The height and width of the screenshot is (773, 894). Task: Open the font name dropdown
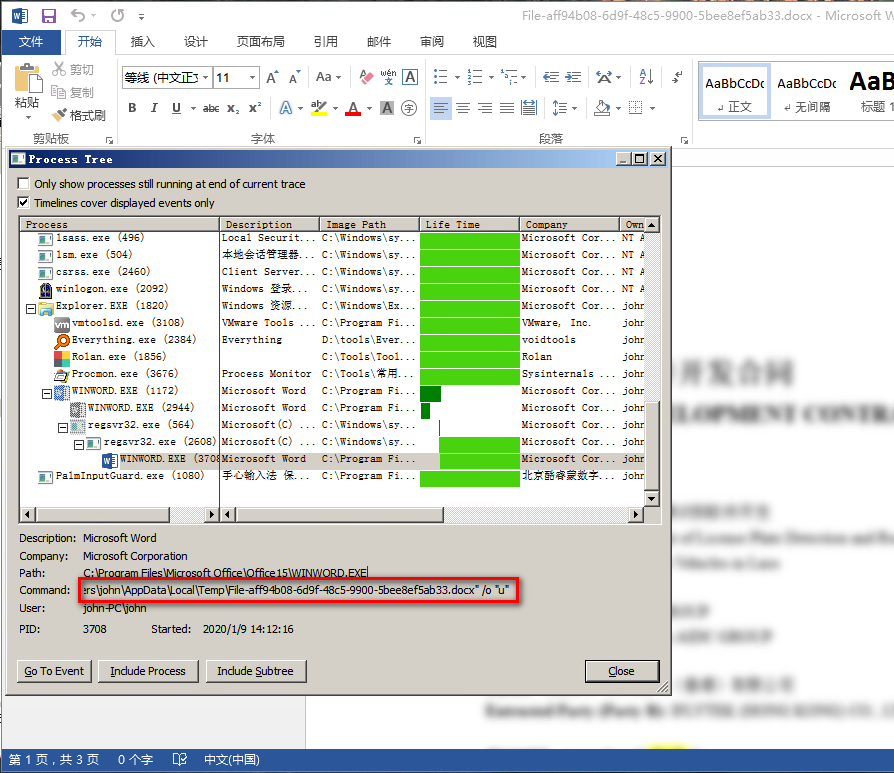(x=205, y=77)
